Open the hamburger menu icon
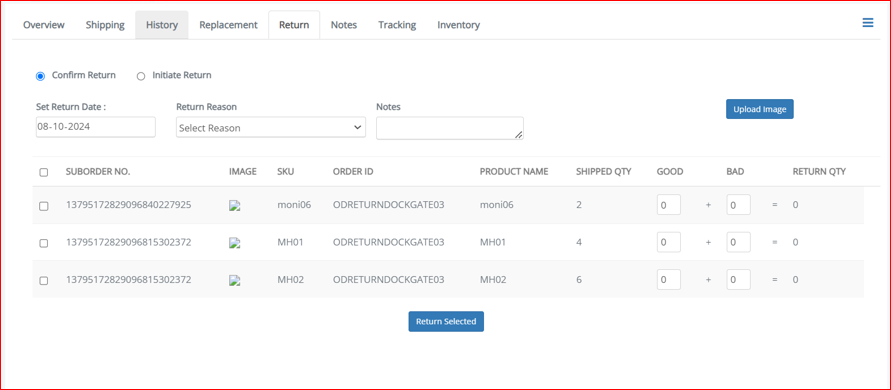The height and width of the screenshot is (390, 891). point(868,23)
